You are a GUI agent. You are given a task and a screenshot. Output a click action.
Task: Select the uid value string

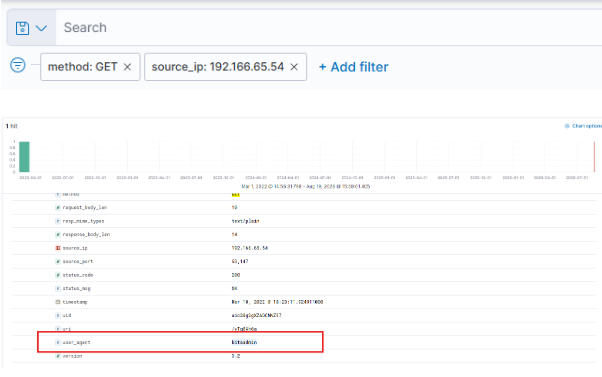256,316
